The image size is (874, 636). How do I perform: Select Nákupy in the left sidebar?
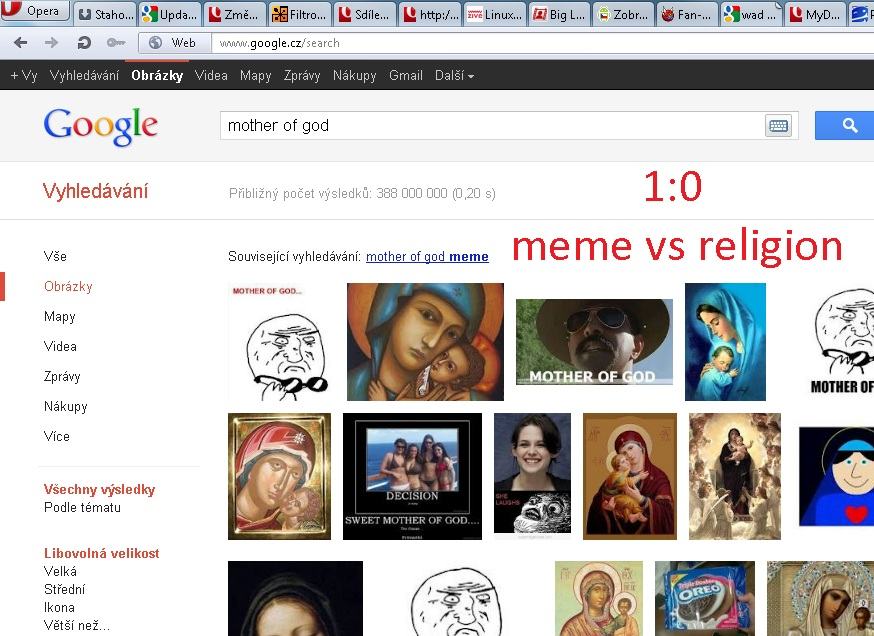(x=66, y=406)
